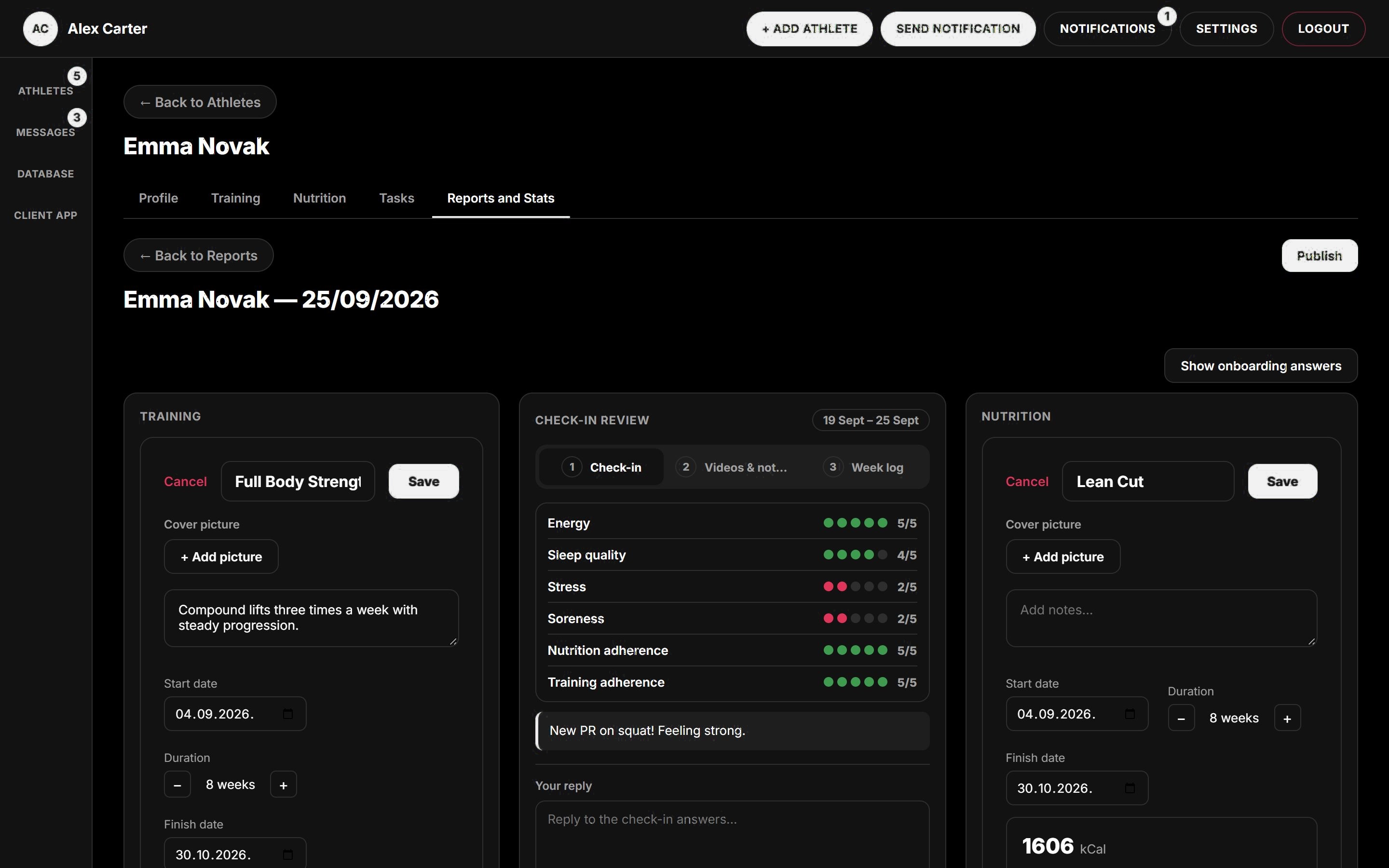The height and width of the screenshot is (868, 1389).
Task: Open calendar icon in Training finish date
Action: point(288,854)
